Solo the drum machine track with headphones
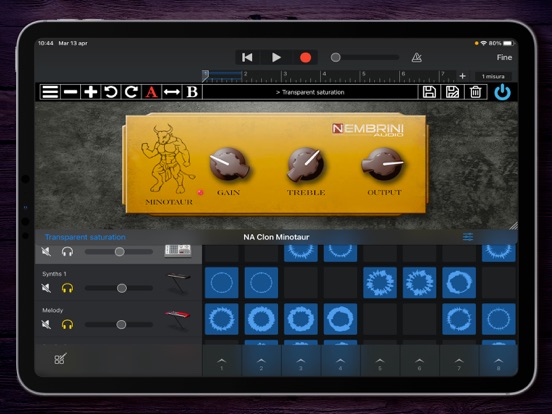 [67, 252]
